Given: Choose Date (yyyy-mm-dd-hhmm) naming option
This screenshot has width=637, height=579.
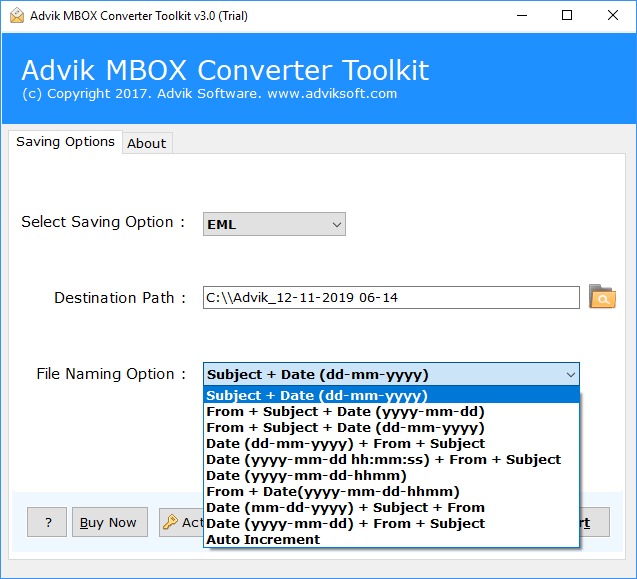Looking at the screenshot, I should coord(391,475).
